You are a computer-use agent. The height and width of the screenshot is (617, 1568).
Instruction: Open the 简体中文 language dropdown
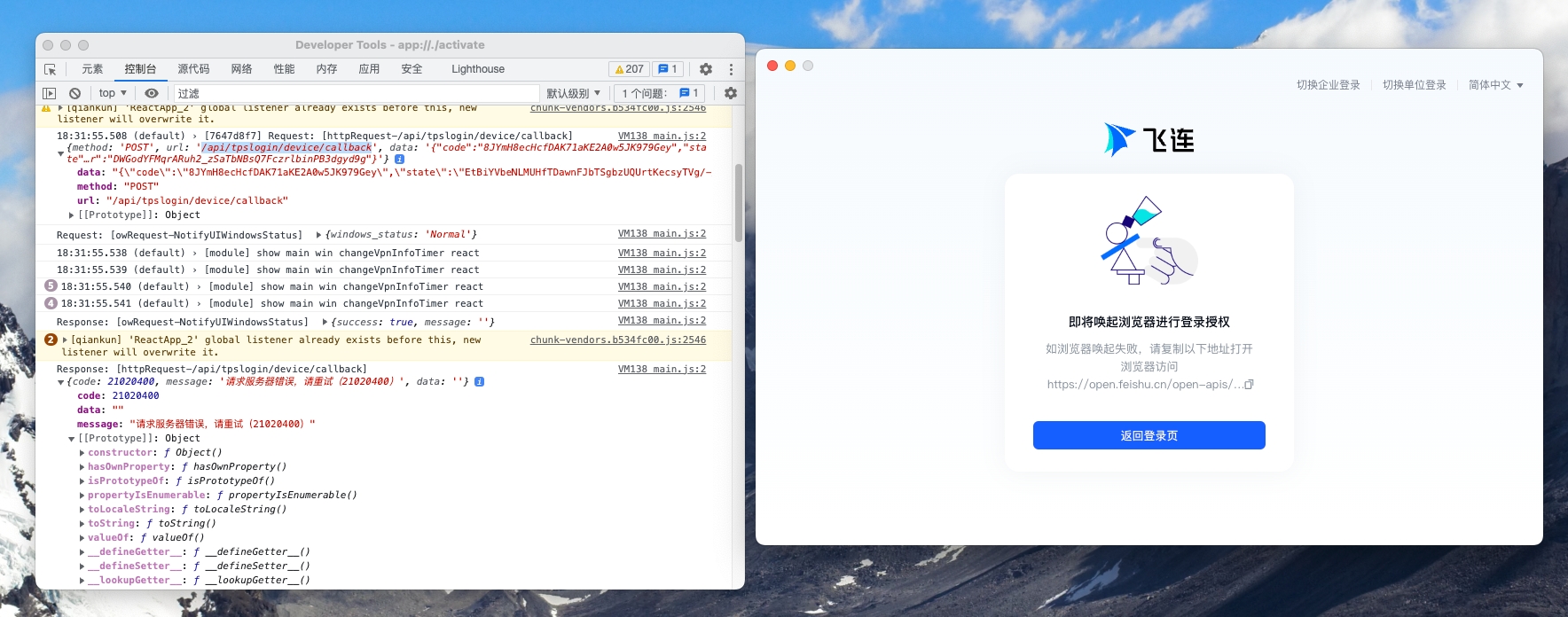tap(1495, 85)
